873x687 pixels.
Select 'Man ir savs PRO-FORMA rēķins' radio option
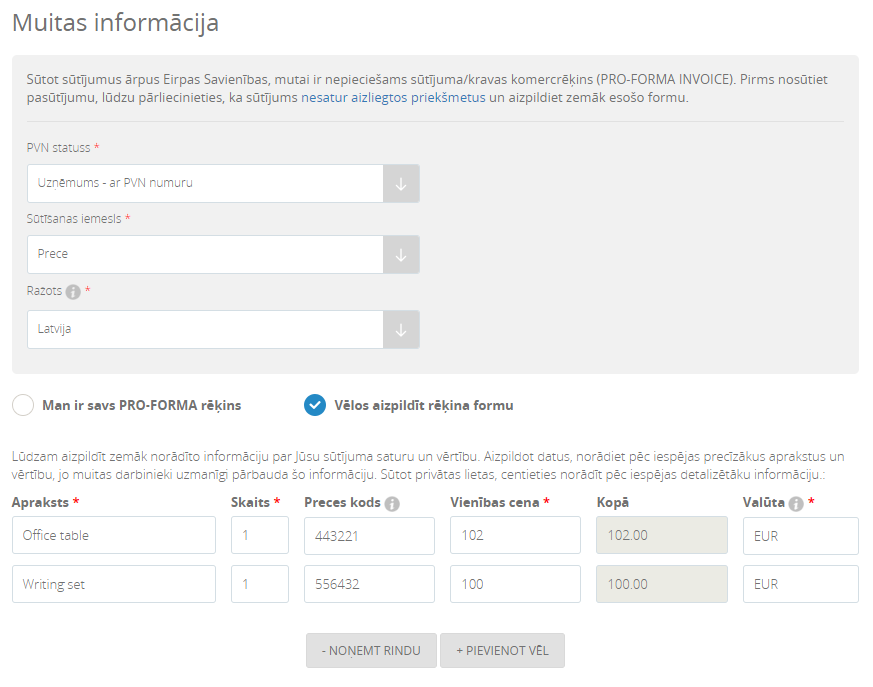click(x=23, y=405)
